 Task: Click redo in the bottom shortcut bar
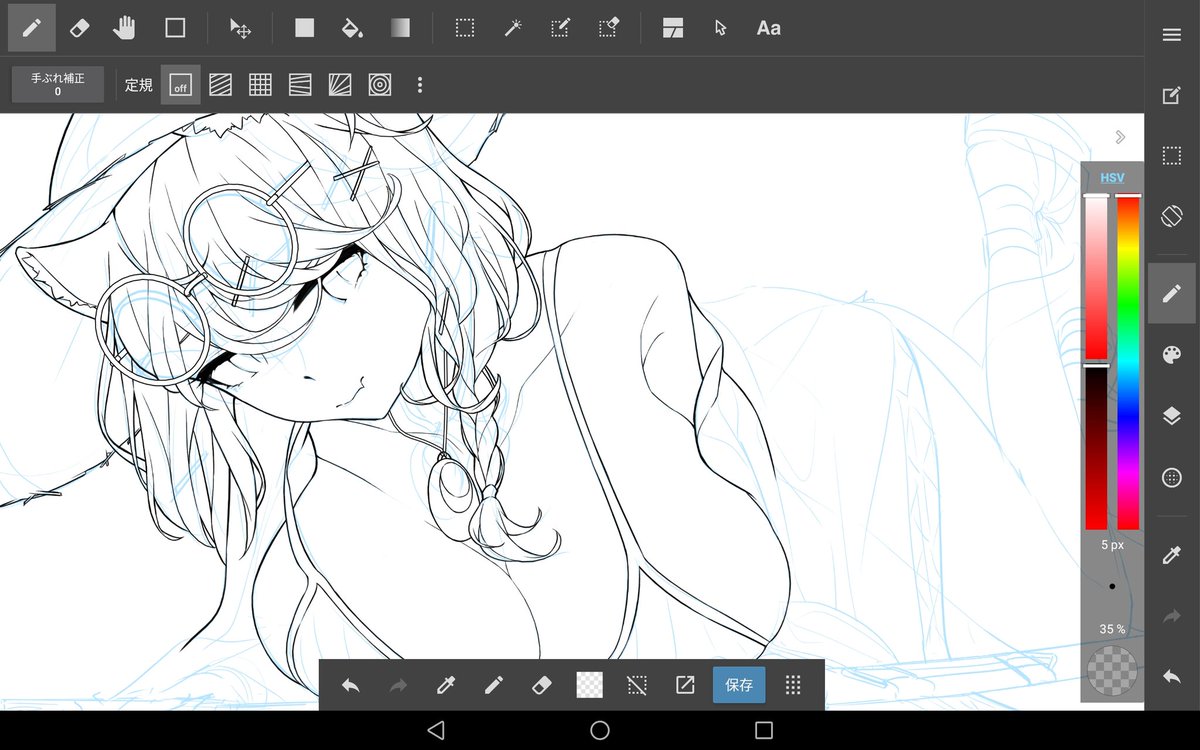point(398,685)
